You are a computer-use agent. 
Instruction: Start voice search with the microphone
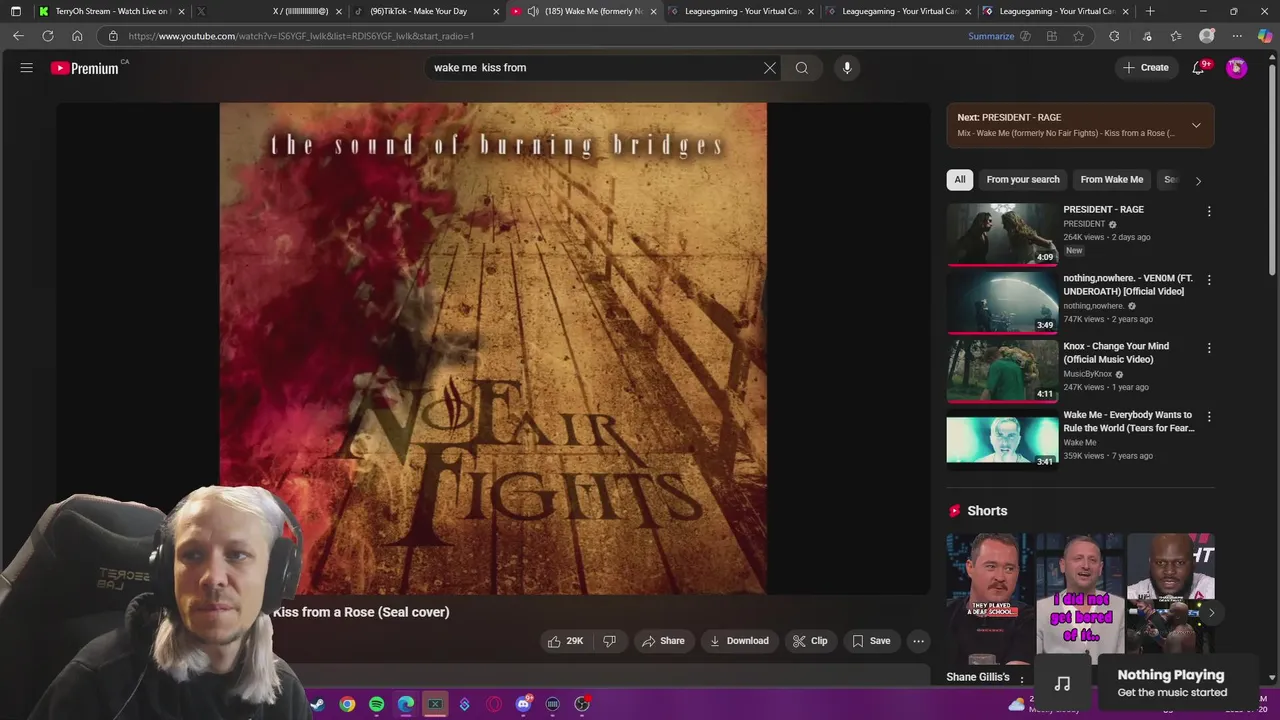point(847,68)
